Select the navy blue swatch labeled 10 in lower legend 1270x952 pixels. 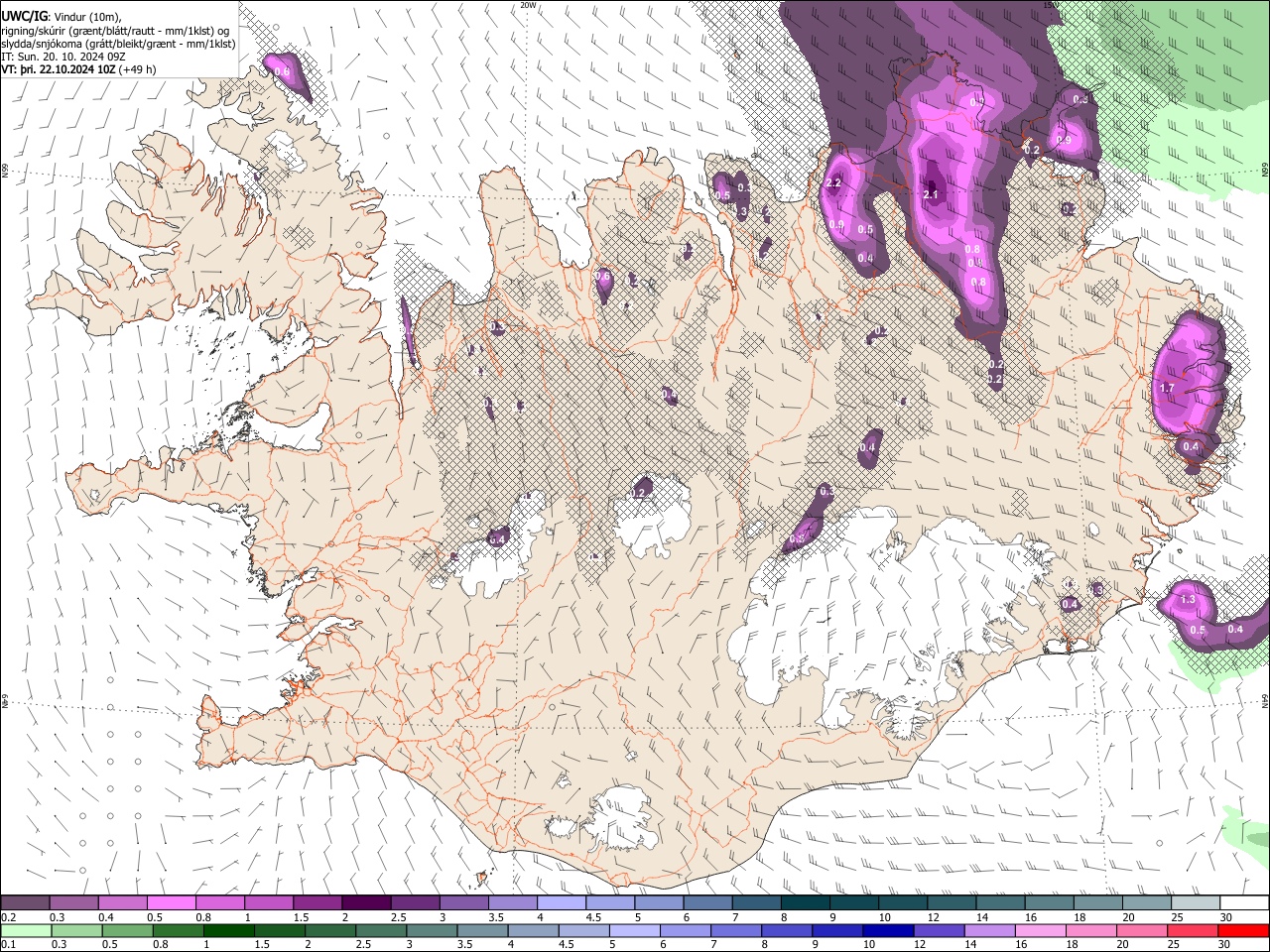pyautogui.click(x=887, y=930)
